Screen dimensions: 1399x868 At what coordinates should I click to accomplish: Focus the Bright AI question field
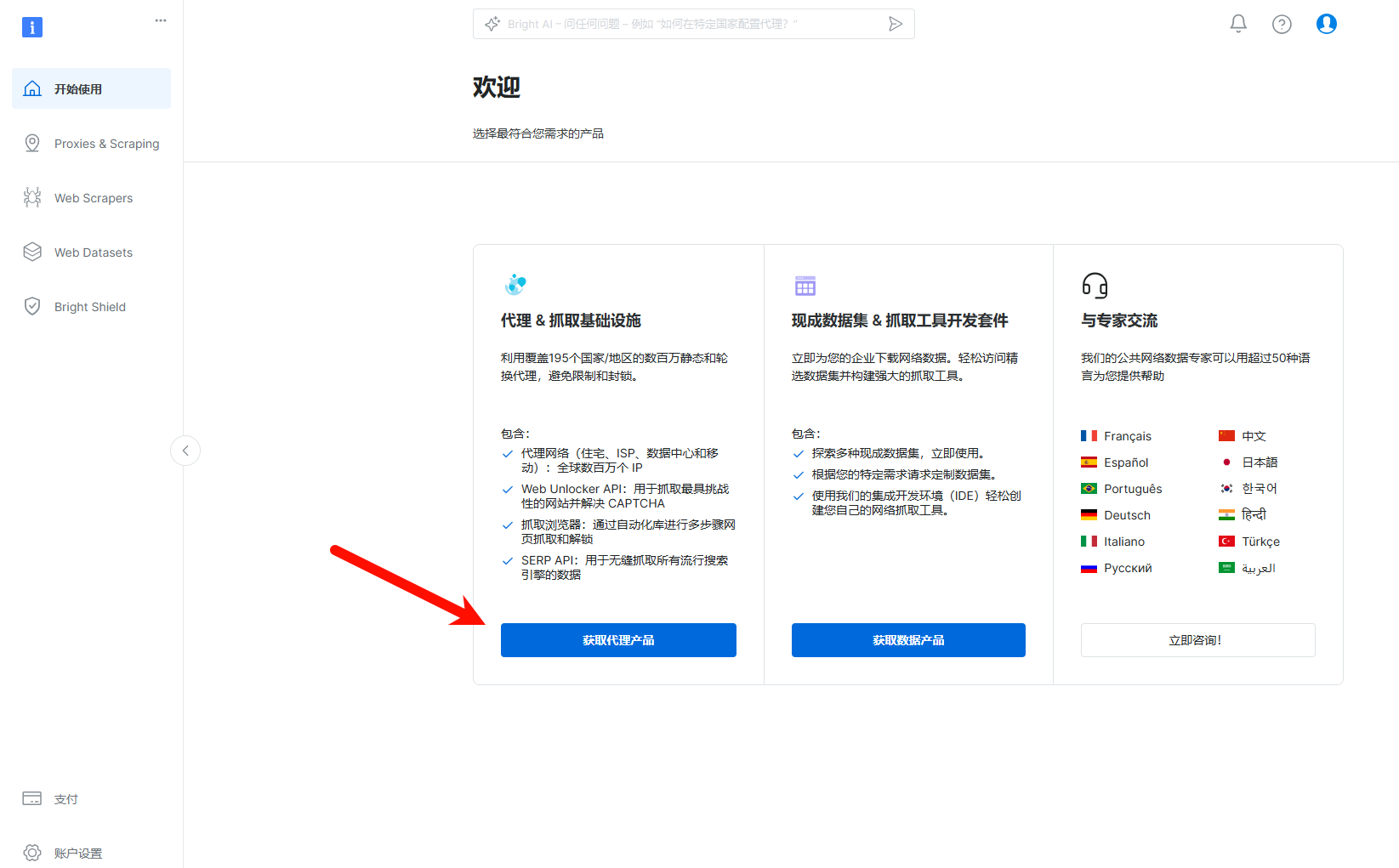pyautogui.click(x=680, y=24)
